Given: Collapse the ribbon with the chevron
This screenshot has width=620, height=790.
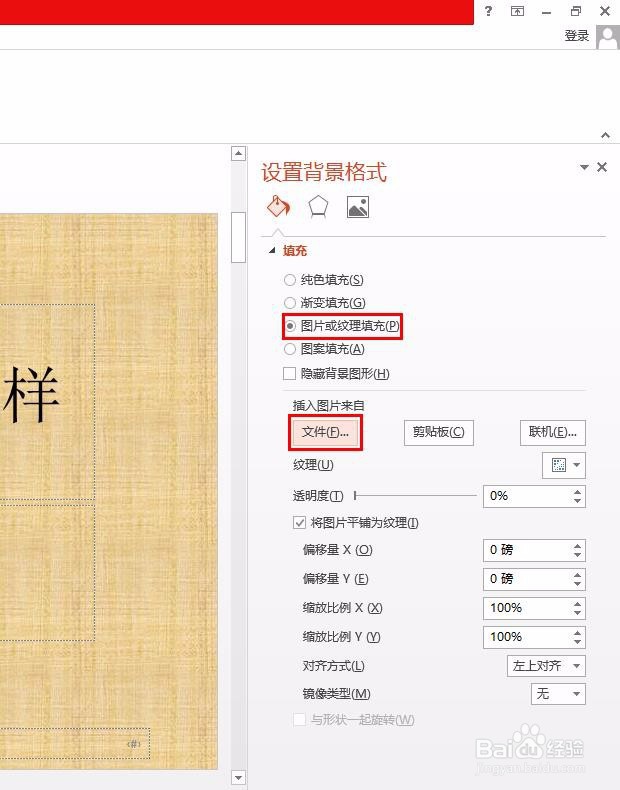Looking at the screenshot, I should click(605, 135).
